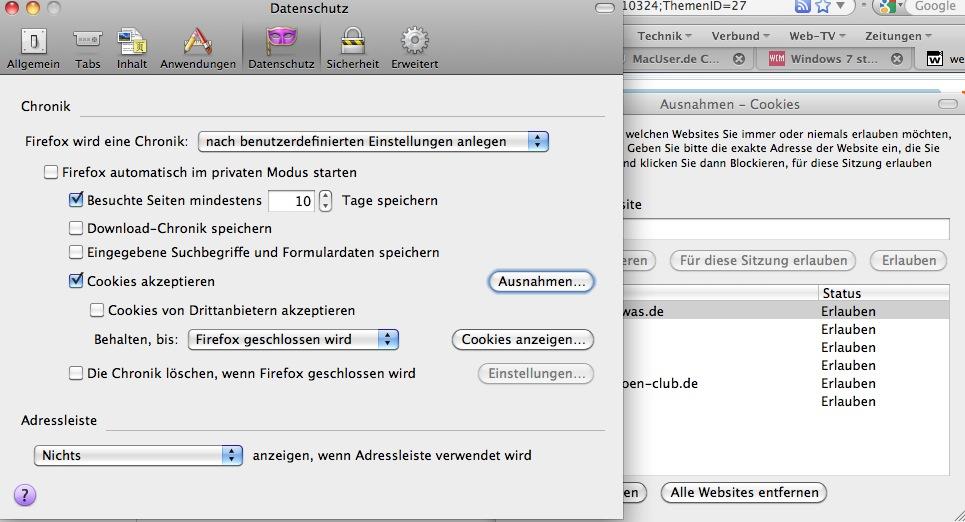Enable Download-Chronik speichern checkbox
This screenshot has height=522, width=965.
pos(76,228)
